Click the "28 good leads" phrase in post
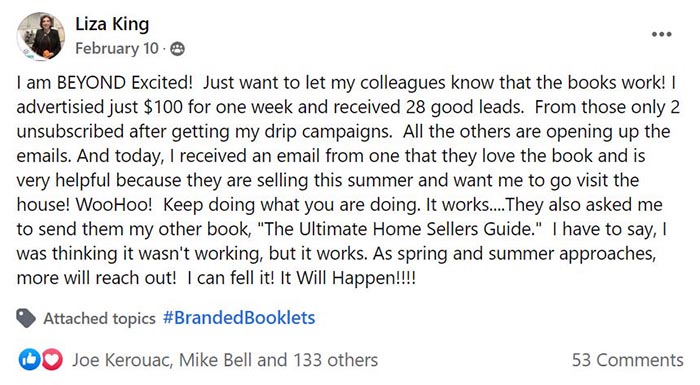Image resolution: width=700 pixels, height=385 pixels. (465, 107)
